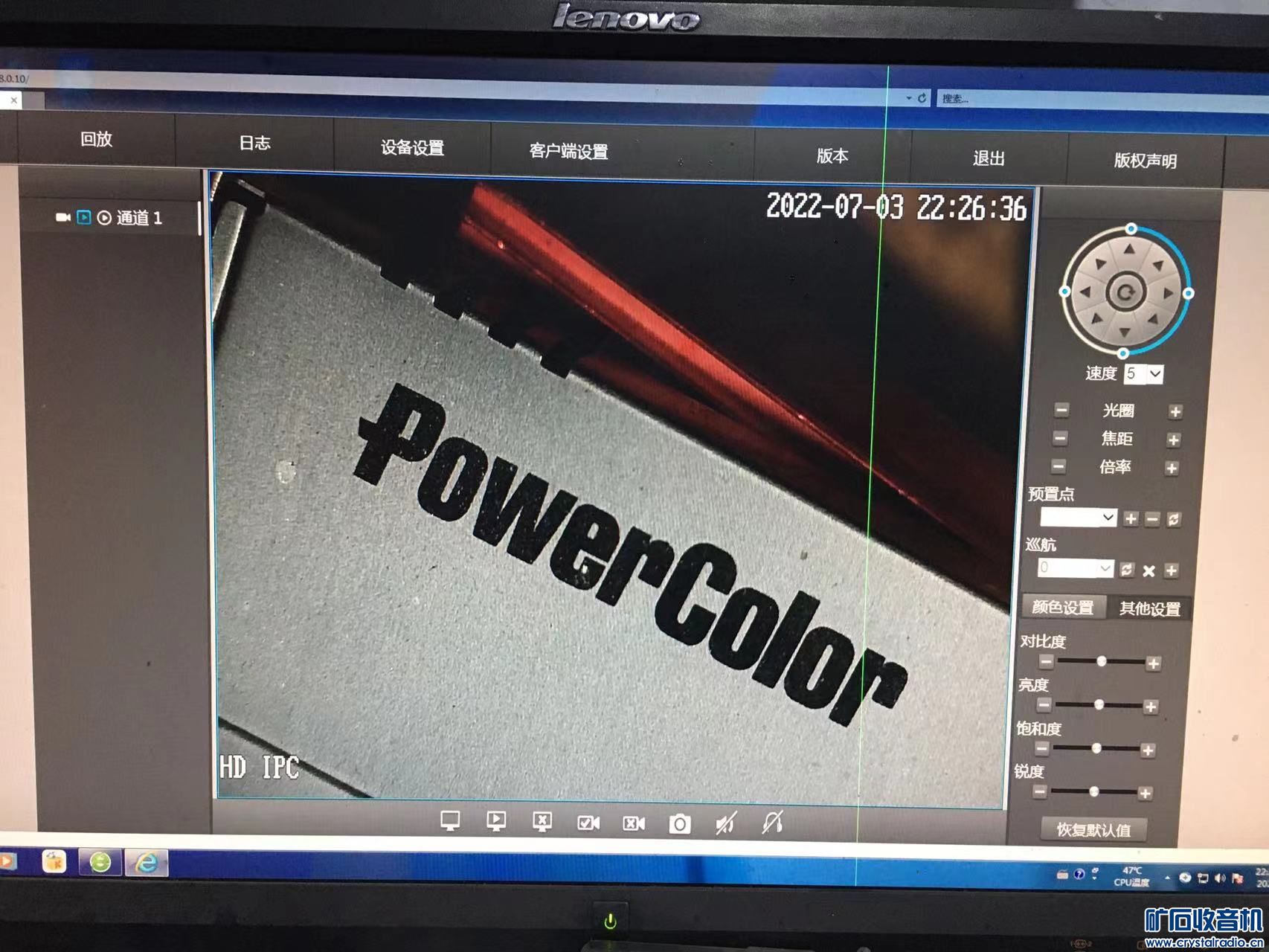Increase 光圈 iris with plus
This screenshot has width=1269, height=952.
click(1175, 412)
